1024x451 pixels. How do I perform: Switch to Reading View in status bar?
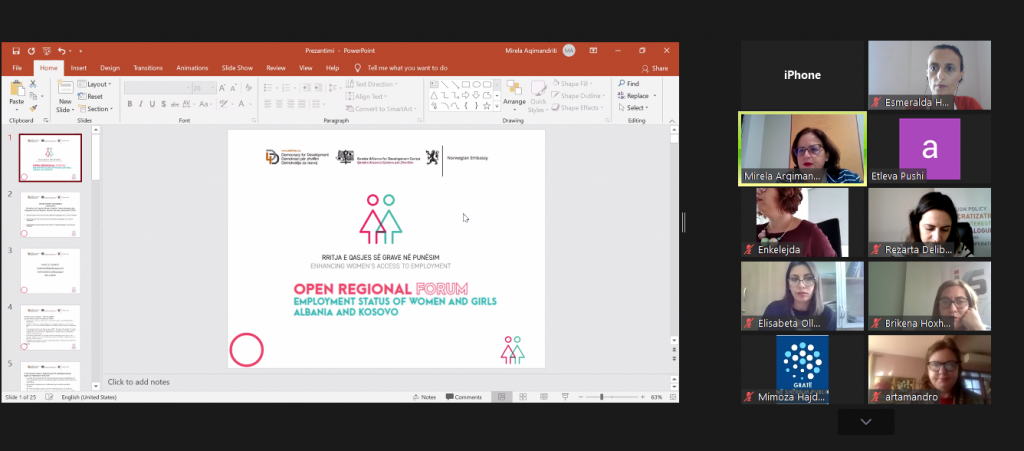(543, 397)
